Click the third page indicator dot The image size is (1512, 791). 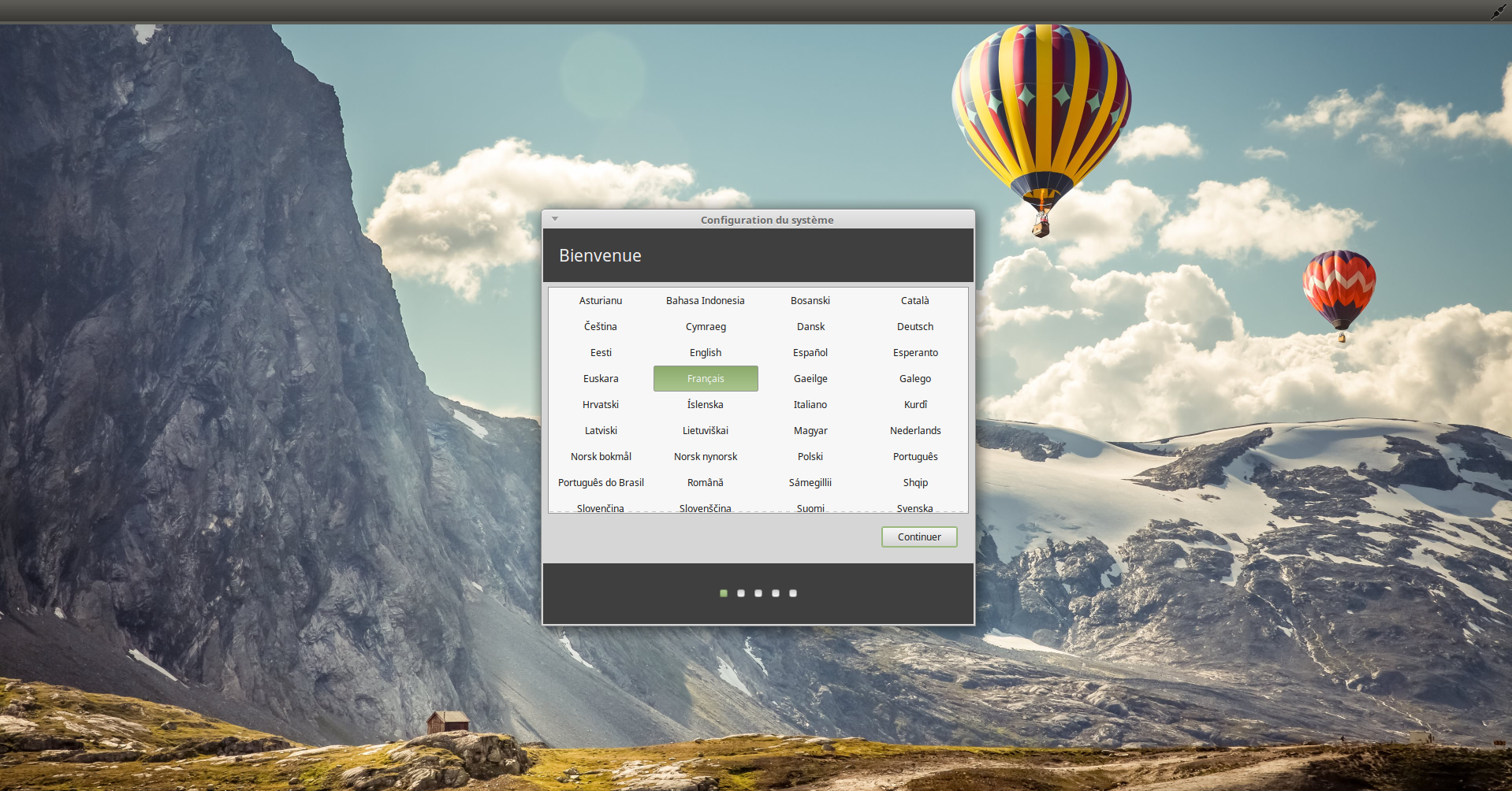pos(758,593)
